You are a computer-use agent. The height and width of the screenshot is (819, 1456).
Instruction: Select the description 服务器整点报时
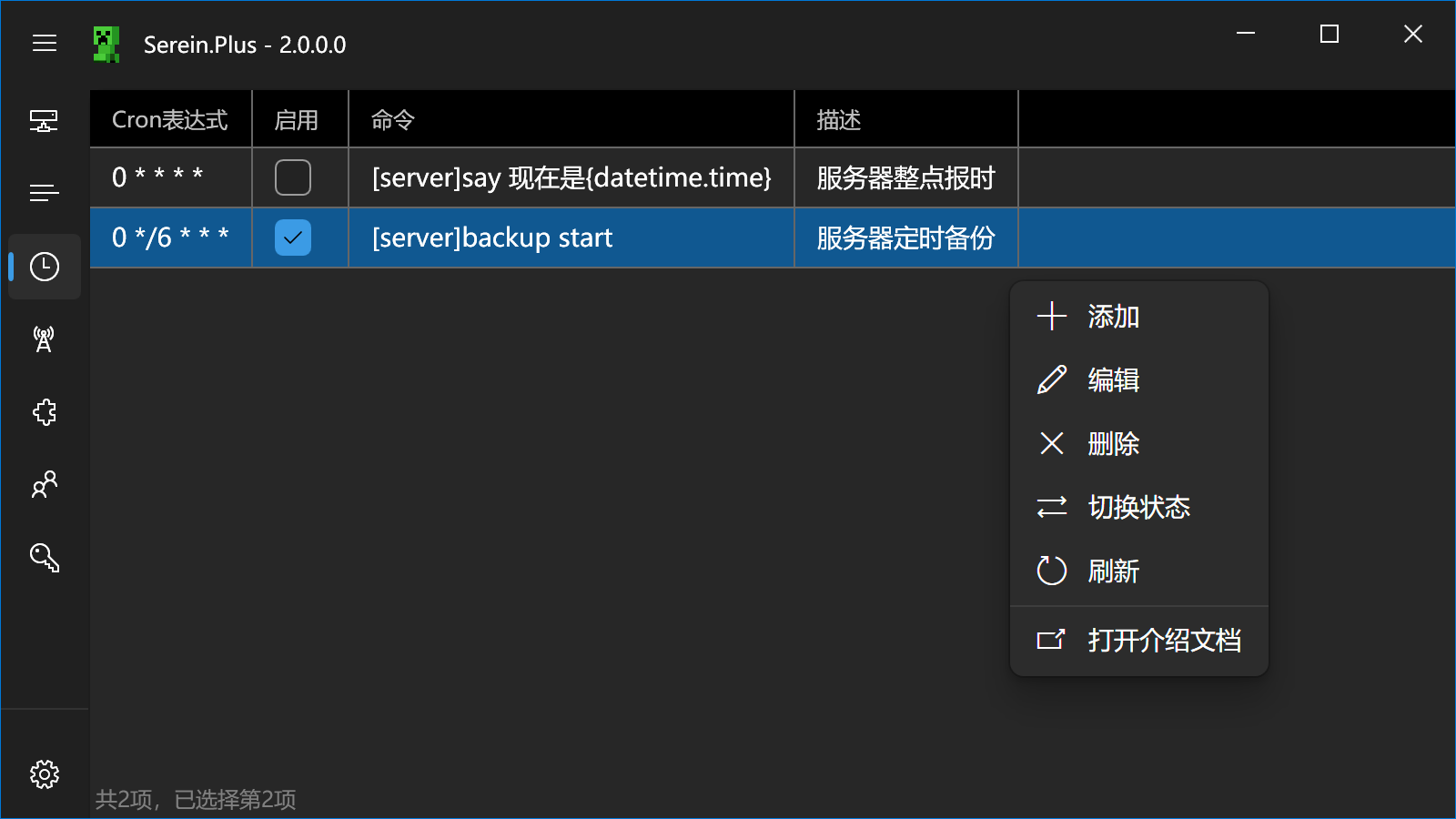click(906, 177)
